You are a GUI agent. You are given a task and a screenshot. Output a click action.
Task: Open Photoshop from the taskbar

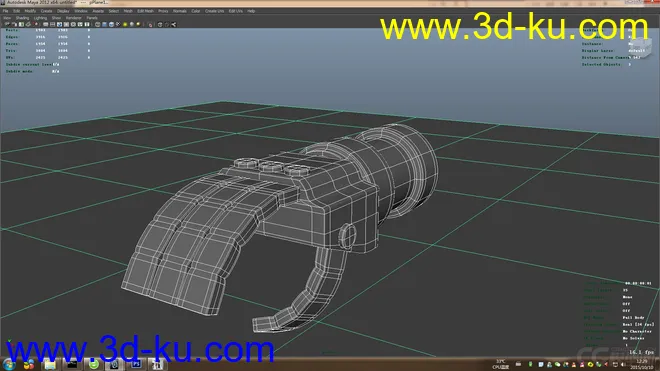[x=136, y=364]
